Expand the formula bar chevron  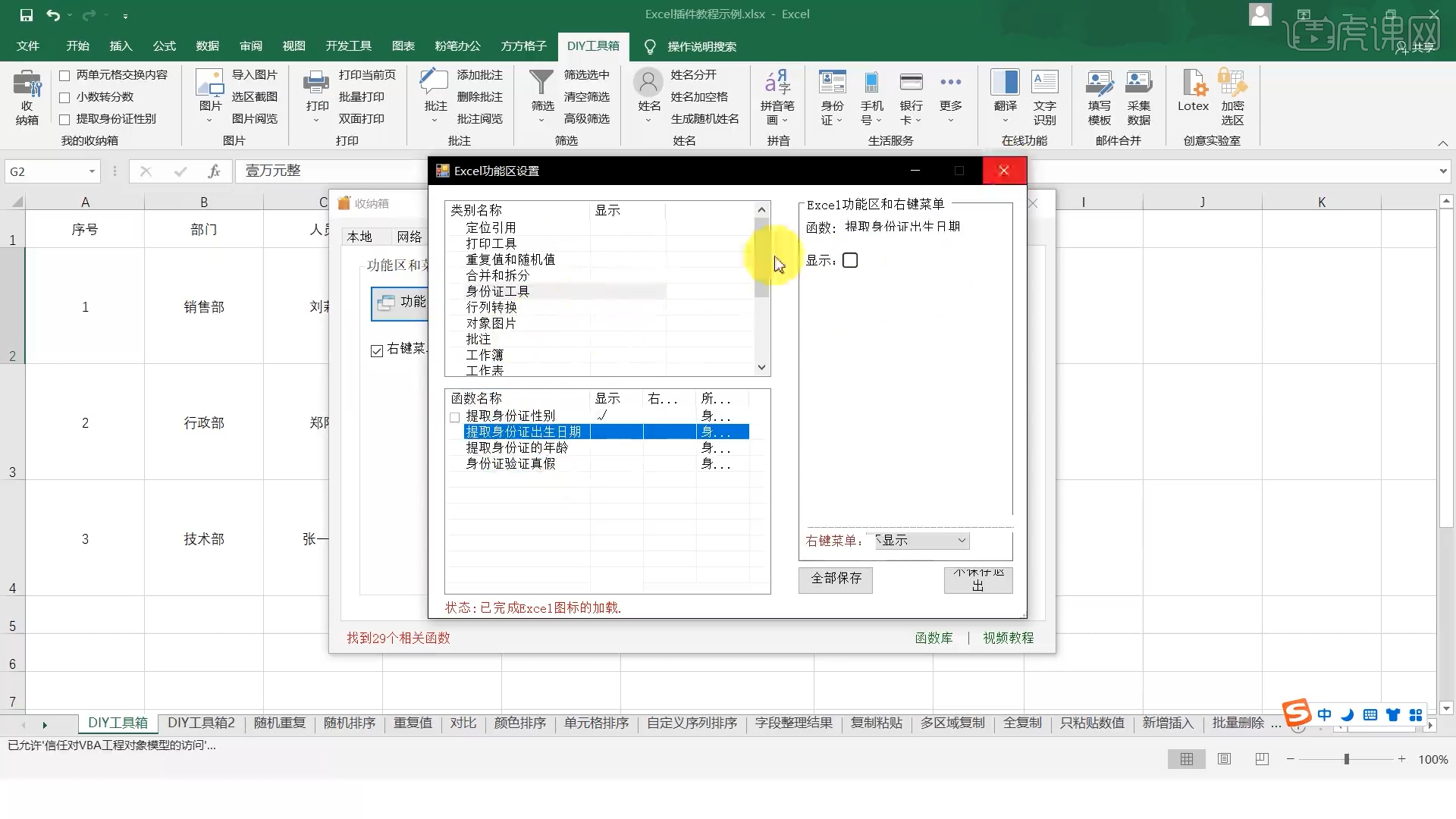coord(1442,171)
